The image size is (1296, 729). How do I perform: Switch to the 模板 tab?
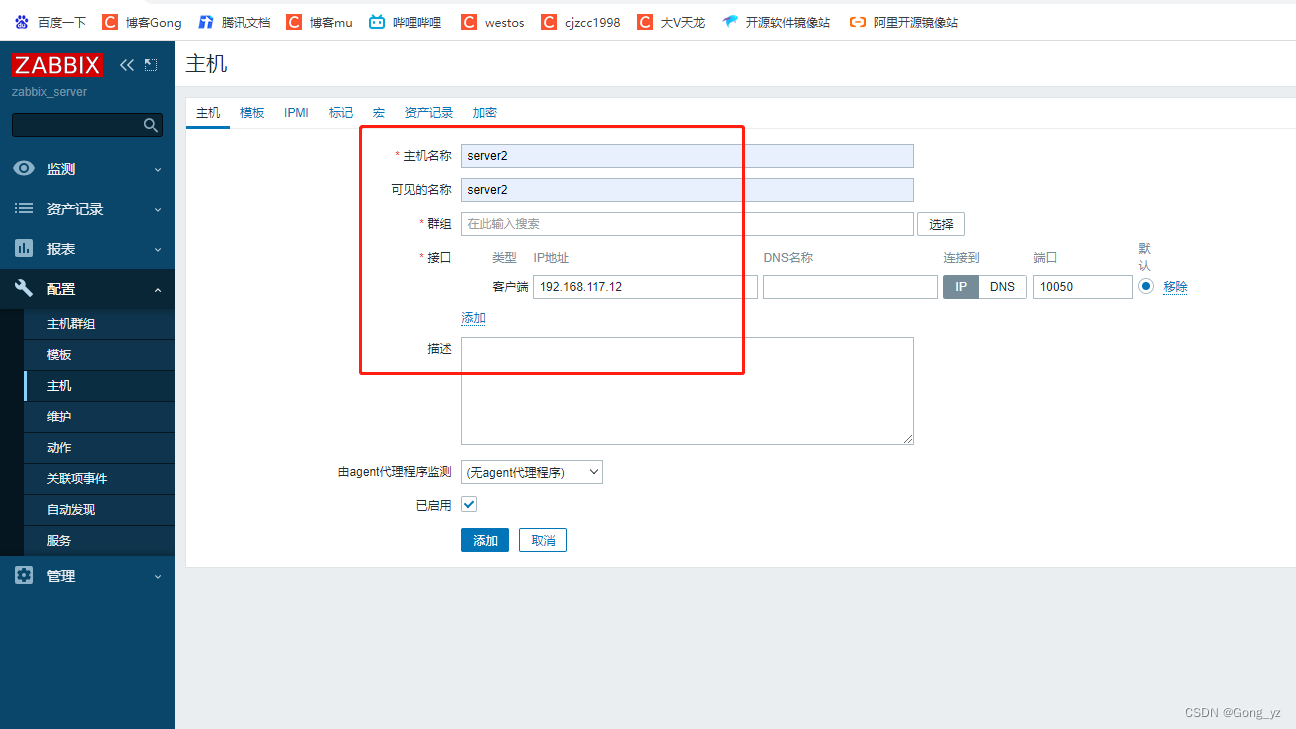[252, 113]
